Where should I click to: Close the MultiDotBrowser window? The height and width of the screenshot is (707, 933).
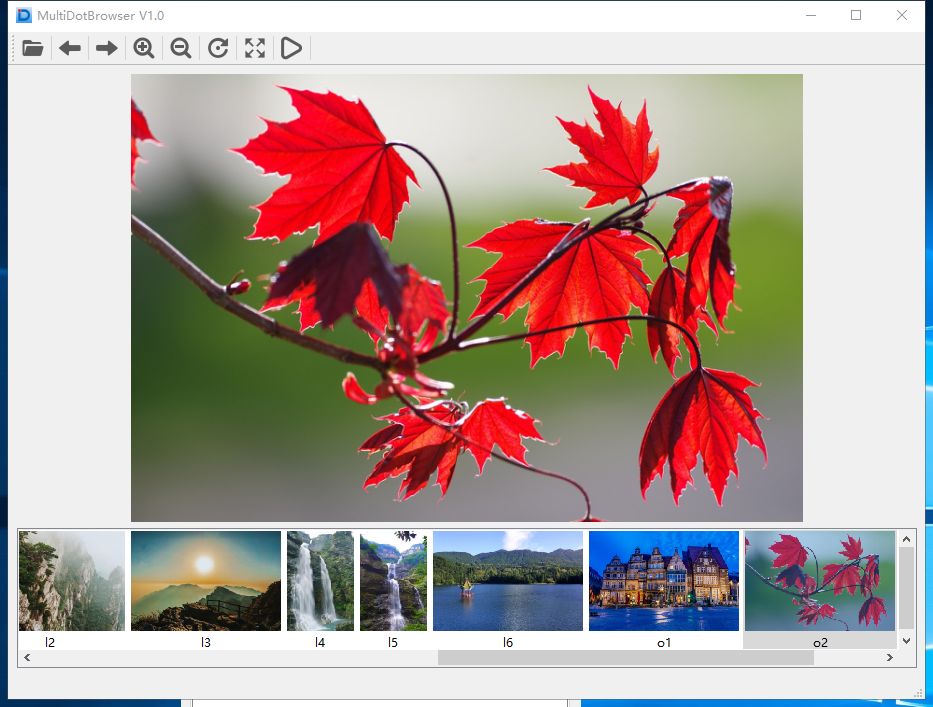901,15
